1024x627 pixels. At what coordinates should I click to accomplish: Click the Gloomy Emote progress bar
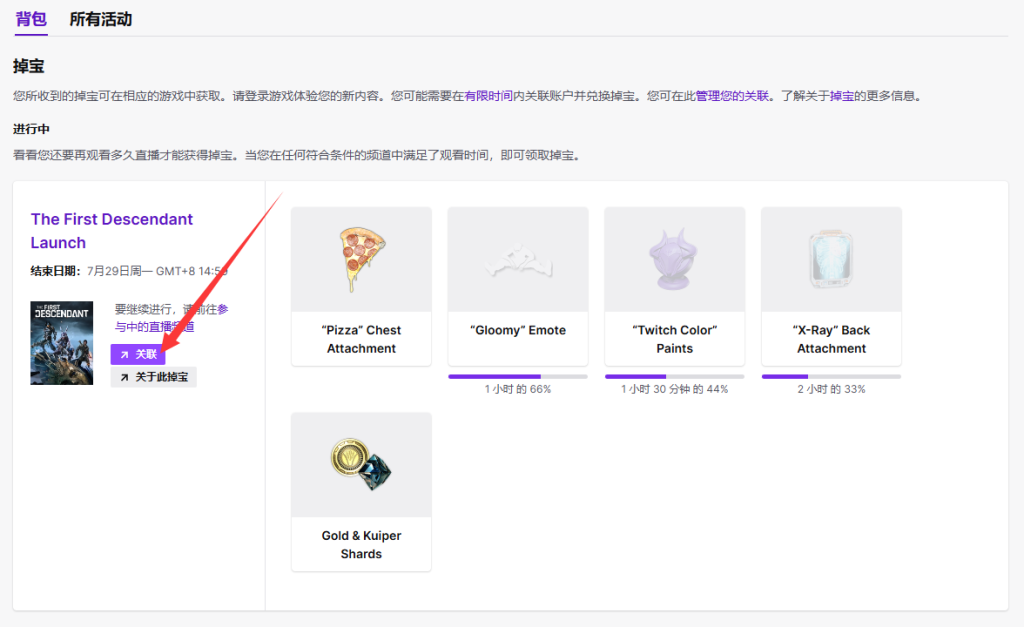click(x=518, y=376)
